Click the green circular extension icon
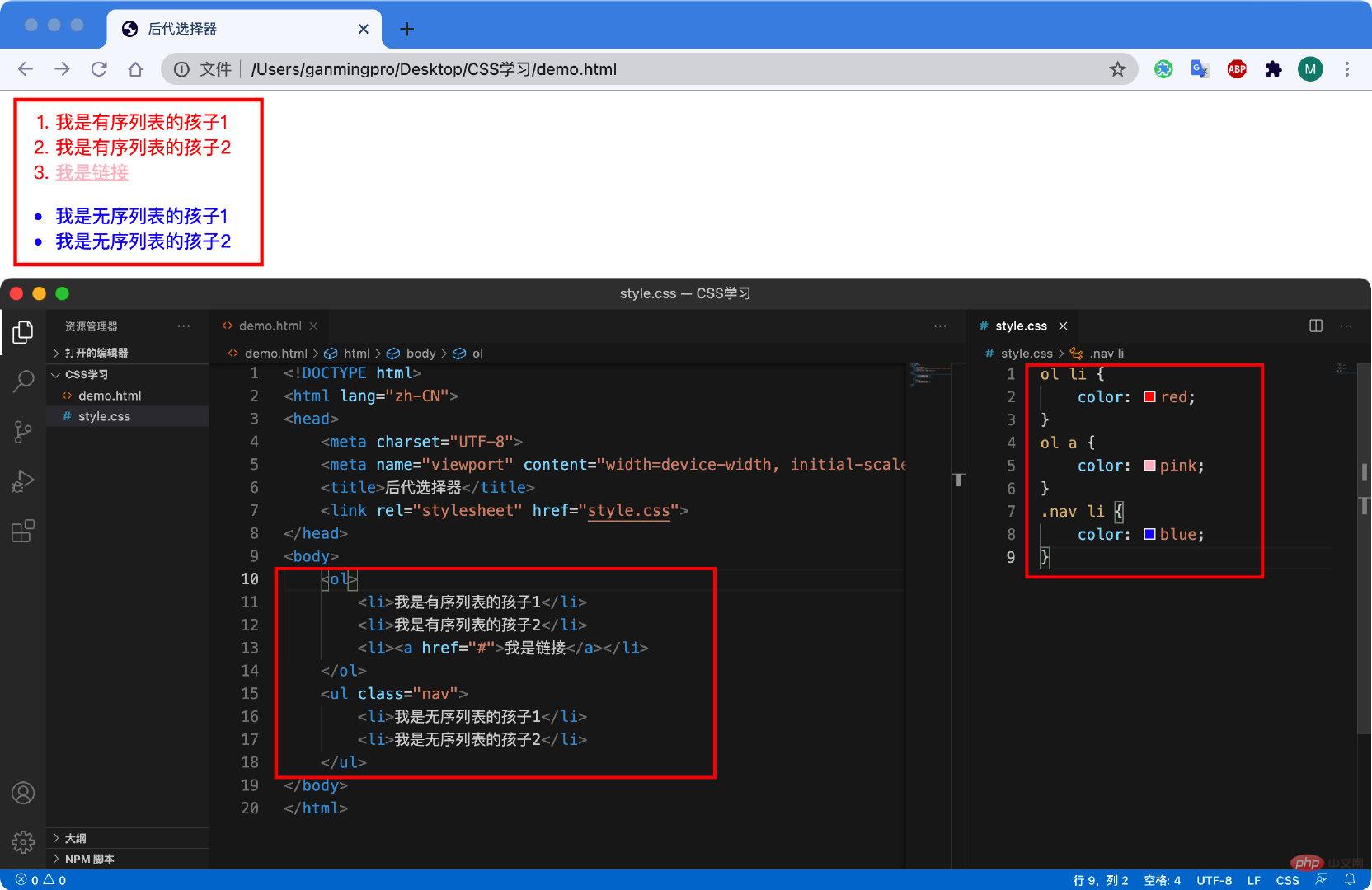This screenshot has height=890, width=1372. (x=1163, y=69)
